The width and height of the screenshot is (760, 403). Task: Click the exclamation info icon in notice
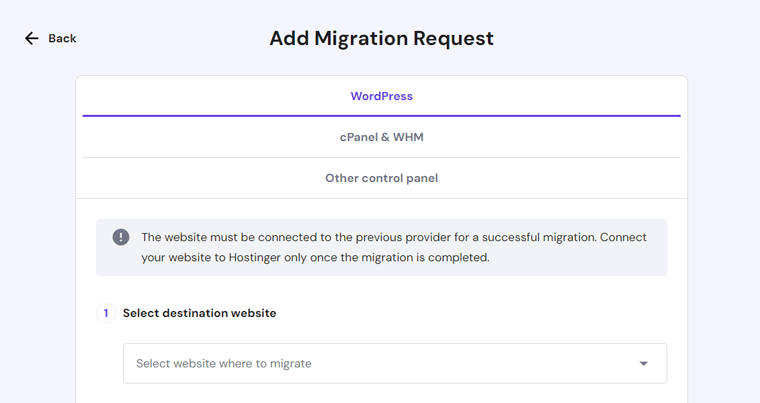(121, 237)
